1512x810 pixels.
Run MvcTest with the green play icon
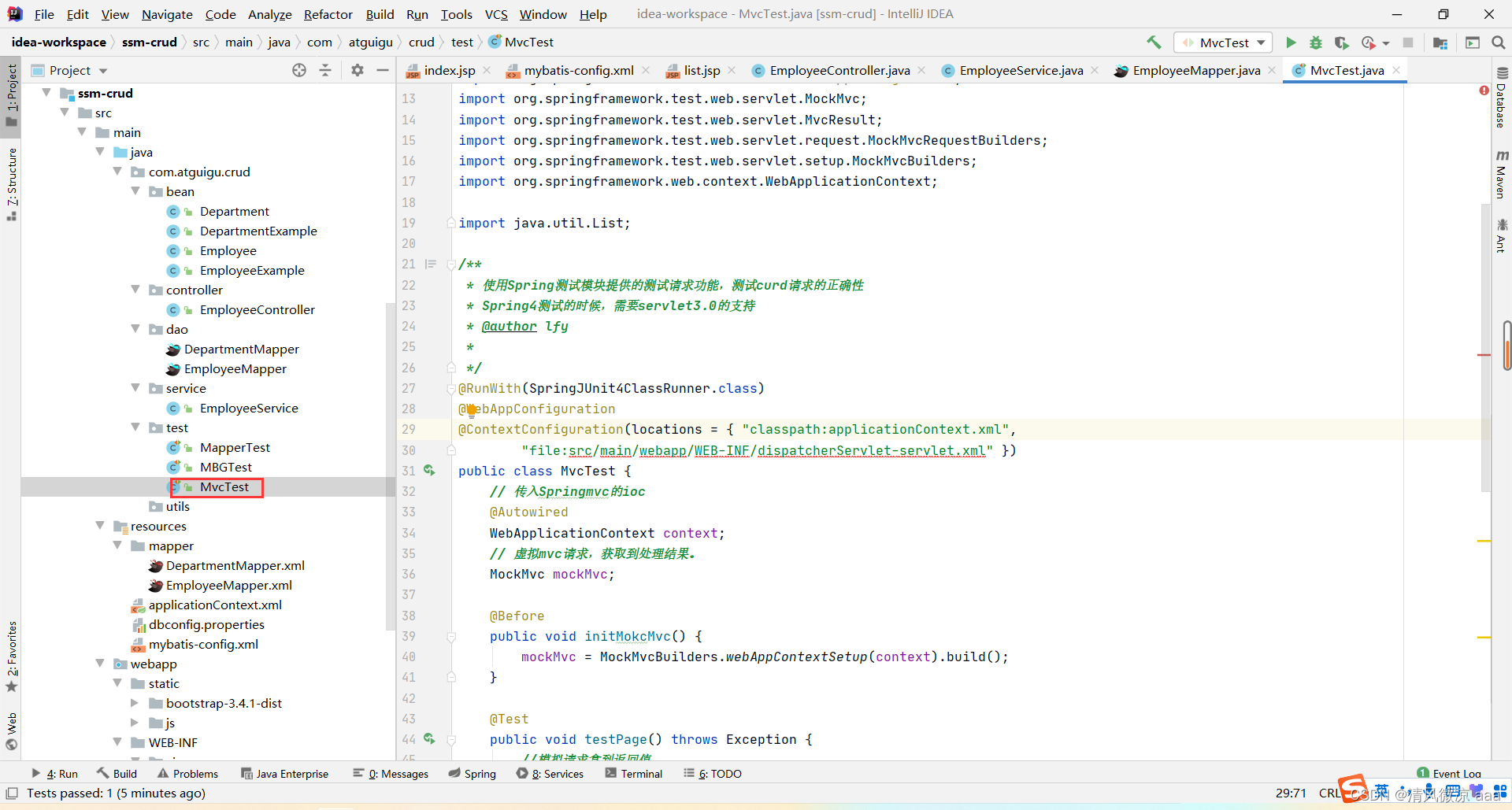(x=1291, y=43)
